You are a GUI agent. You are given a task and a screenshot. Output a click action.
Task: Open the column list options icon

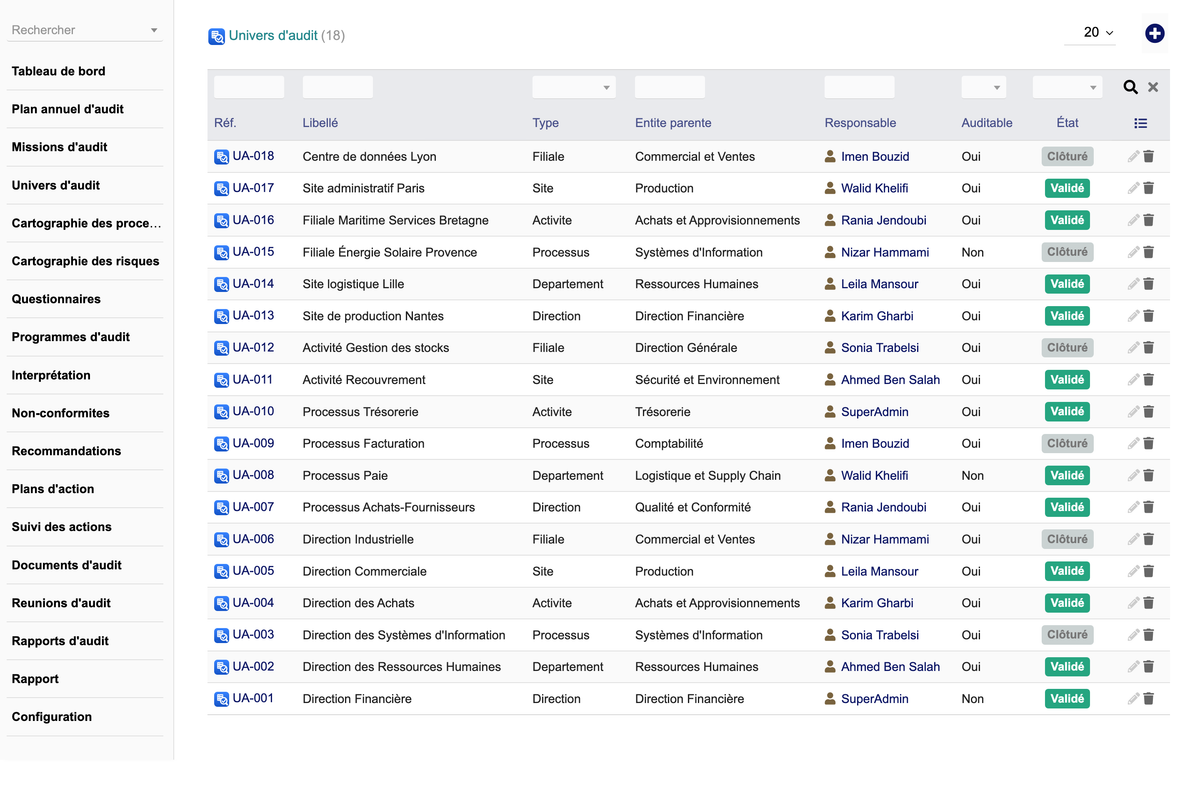pyautogui.click(x=1141, y=123)
